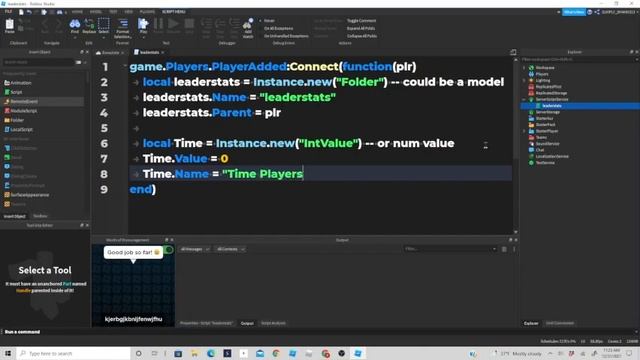Open All Messages dropdown in Output
The image size is (640, 360).
pyautogui.click(x=195, y=249)
